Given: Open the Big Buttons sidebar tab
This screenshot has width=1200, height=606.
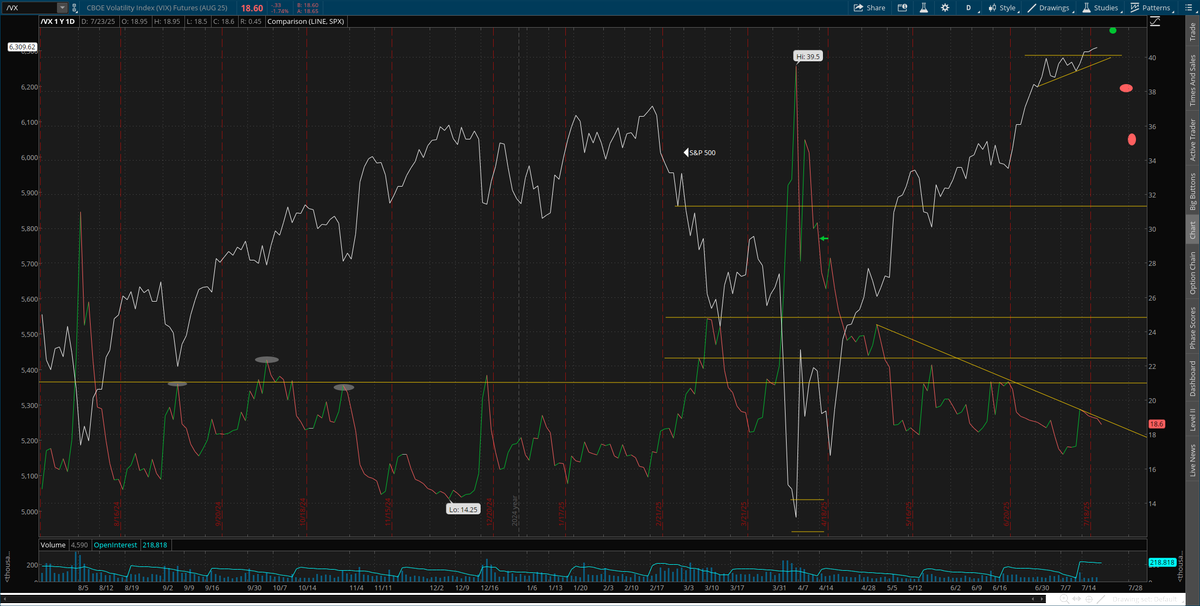Looking at the screenshot, I should pyautogui.click(x=1191, y=192).
